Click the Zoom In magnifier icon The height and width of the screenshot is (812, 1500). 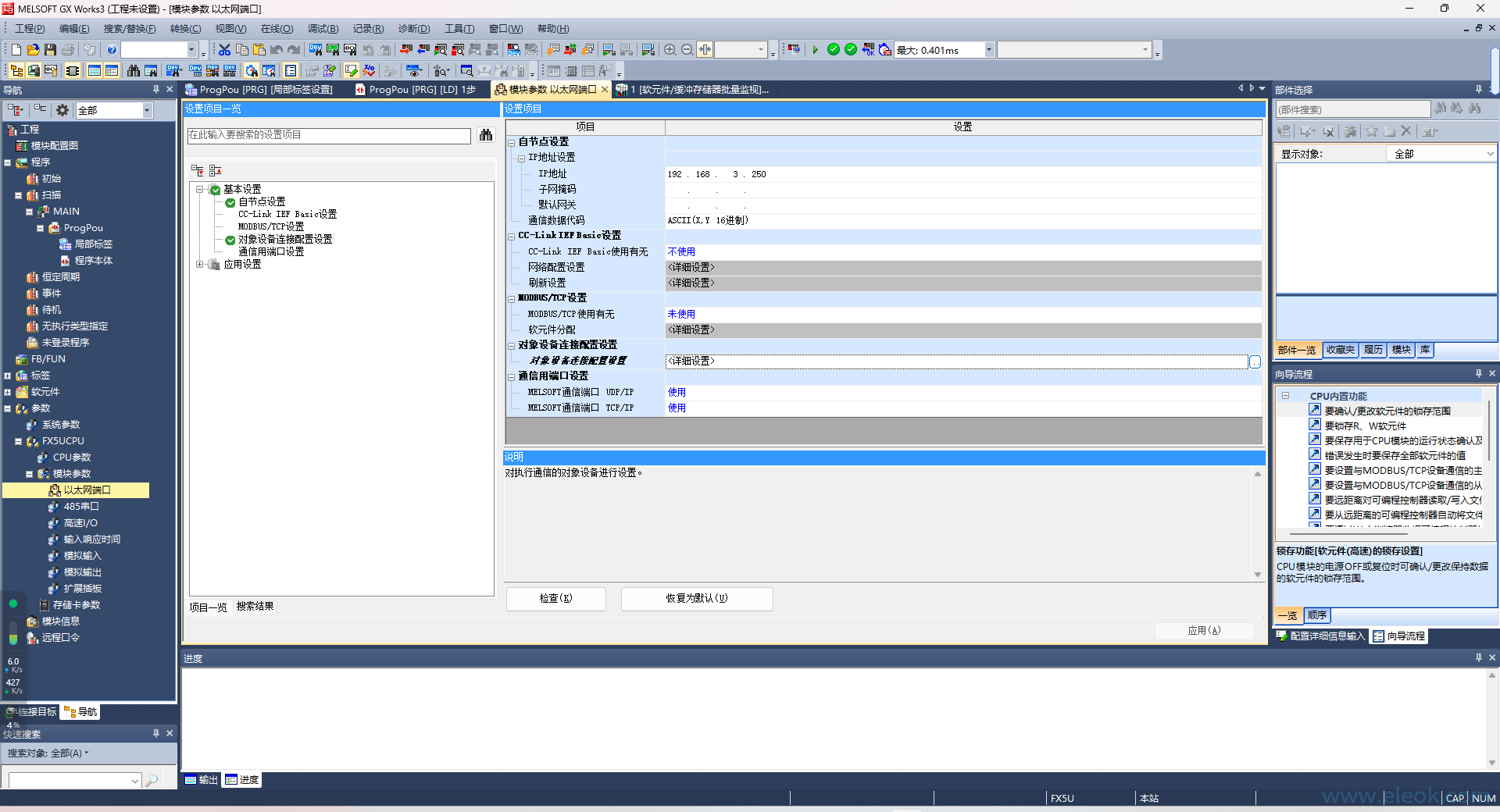[x=670, y=50]
